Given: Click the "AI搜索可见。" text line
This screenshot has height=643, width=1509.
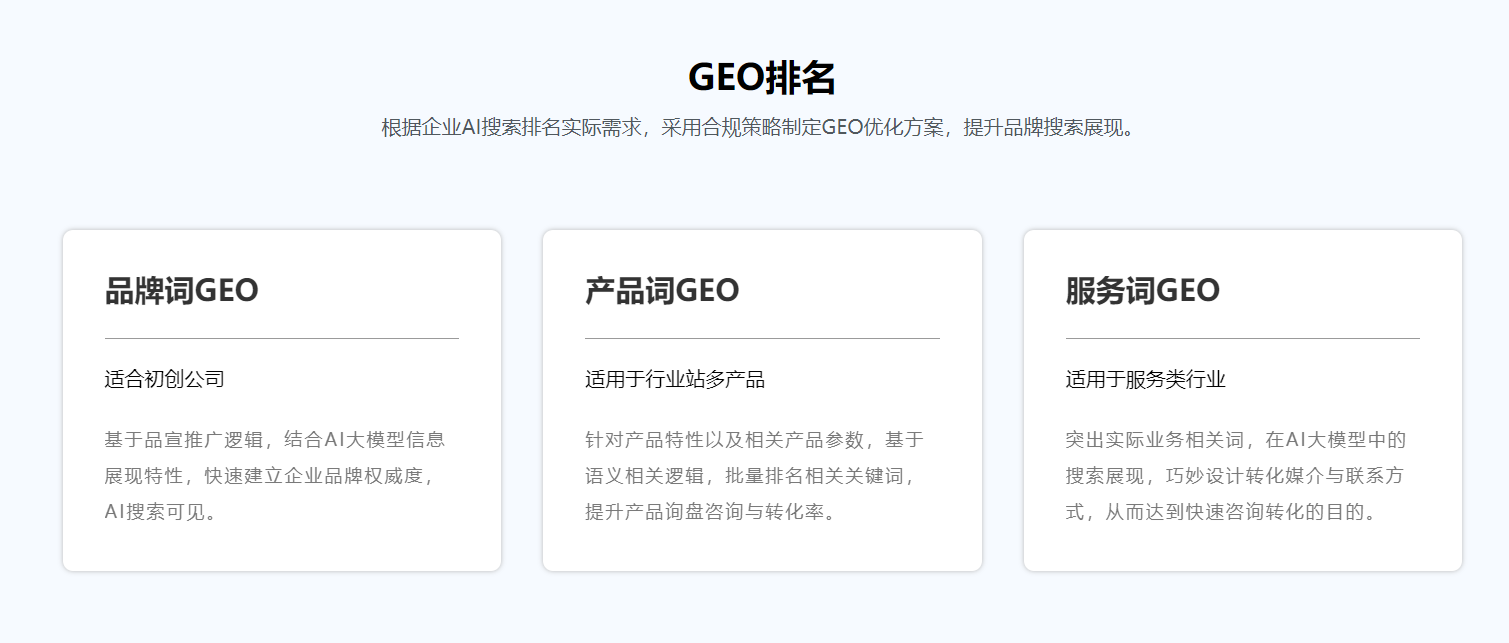Looking at the screenshot, I should tap(161, 512).
